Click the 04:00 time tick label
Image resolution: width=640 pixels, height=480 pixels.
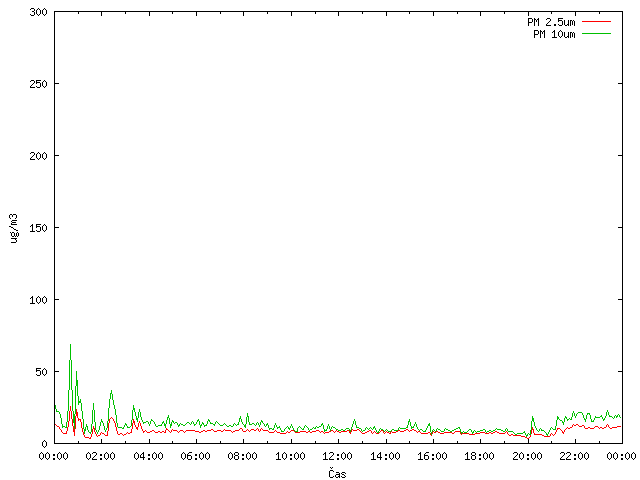click(149, 456)
